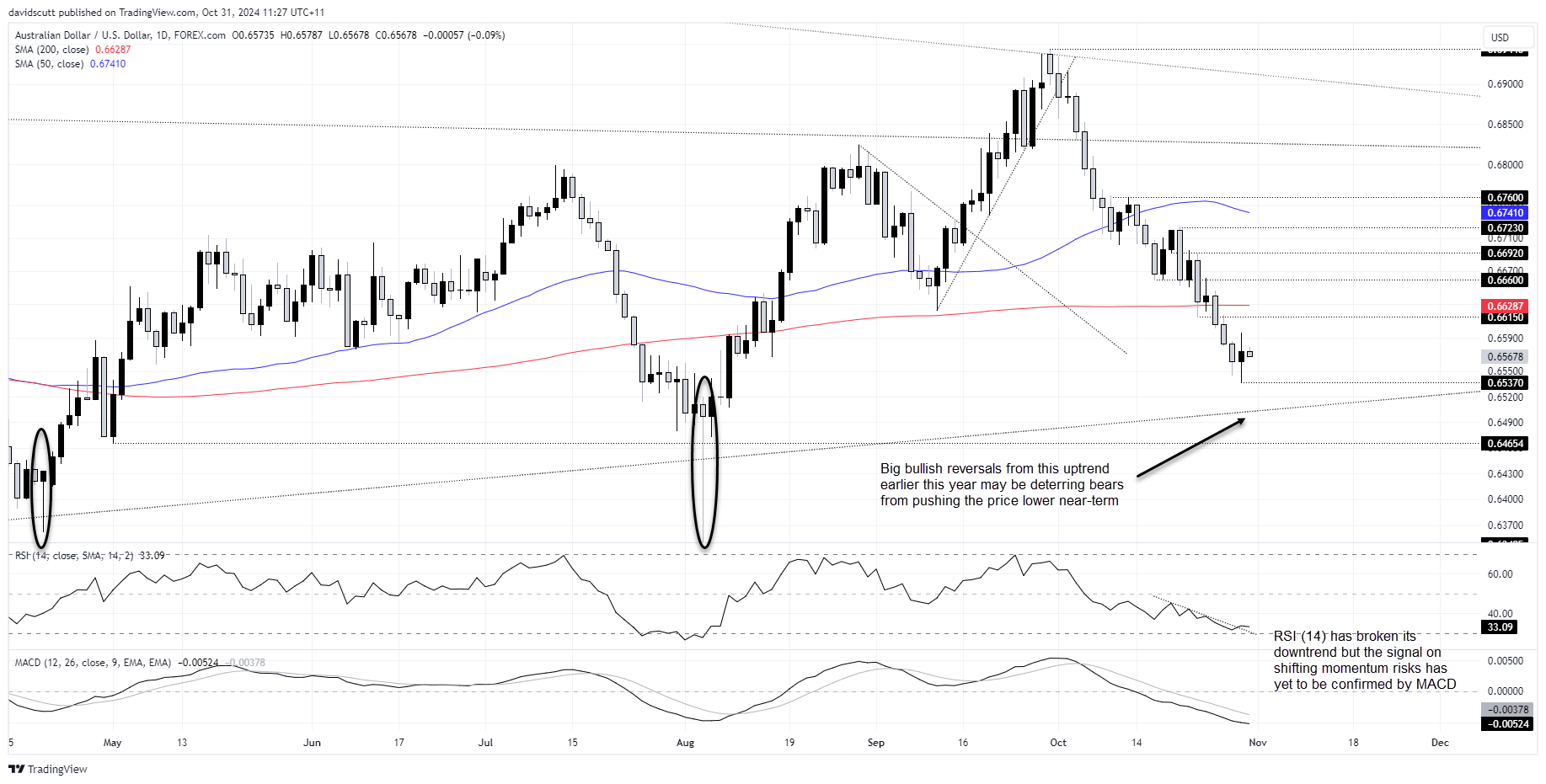
Task: Click the 0.65370 price level label
Action: tap(1505, 383)
